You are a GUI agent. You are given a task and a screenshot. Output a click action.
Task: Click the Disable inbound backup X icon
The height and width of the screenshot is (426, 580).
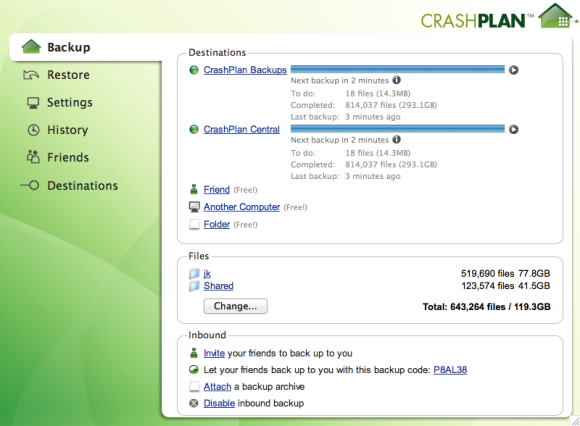[194, 403]
